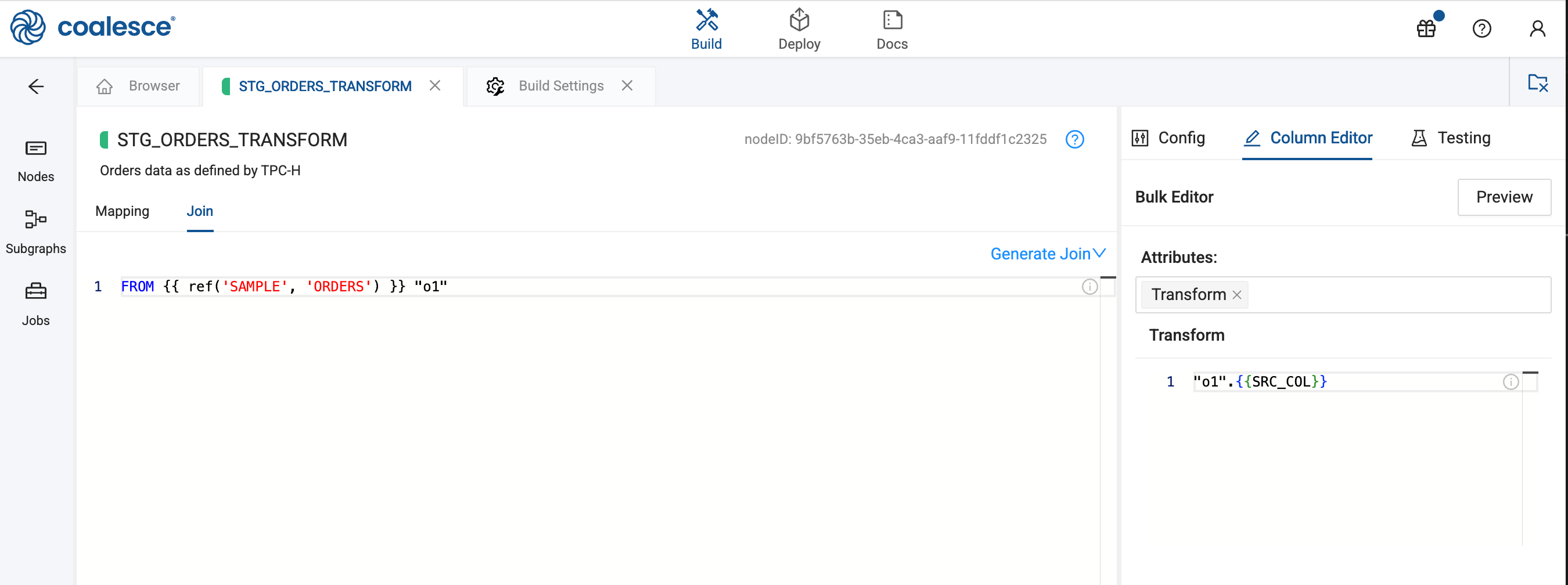Image resolution: width=1568 pixels, height=585 pixels.
Task: Open the Docs section
Action: click(x=892, y=29)
